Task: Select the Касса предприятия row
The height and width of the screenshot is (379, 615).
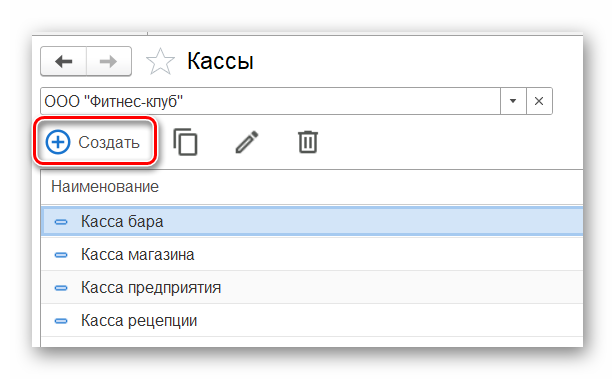Action: [312, 288]
